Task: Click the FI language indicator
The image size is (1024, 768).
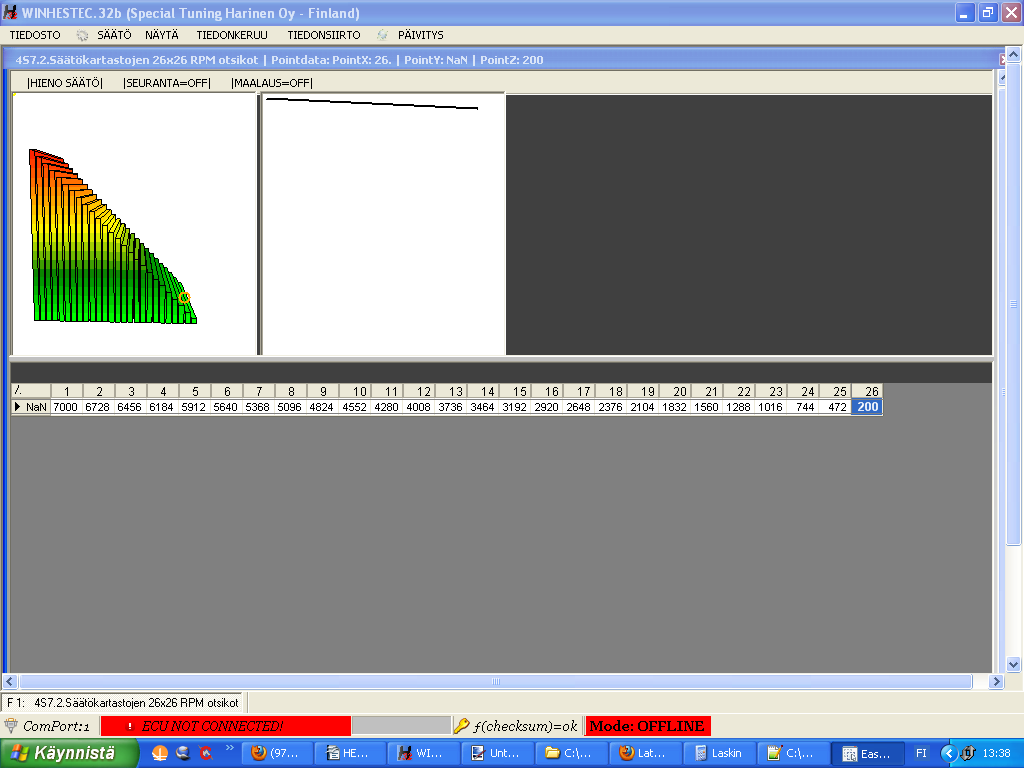Action: pos(921,753)
